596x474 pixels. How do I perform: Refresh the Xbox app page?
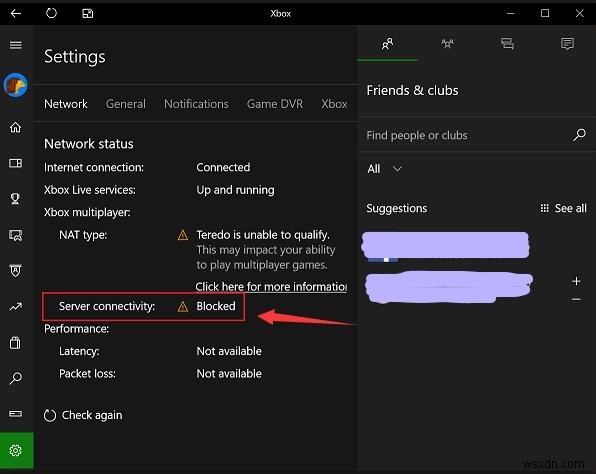tap(51, 13)
